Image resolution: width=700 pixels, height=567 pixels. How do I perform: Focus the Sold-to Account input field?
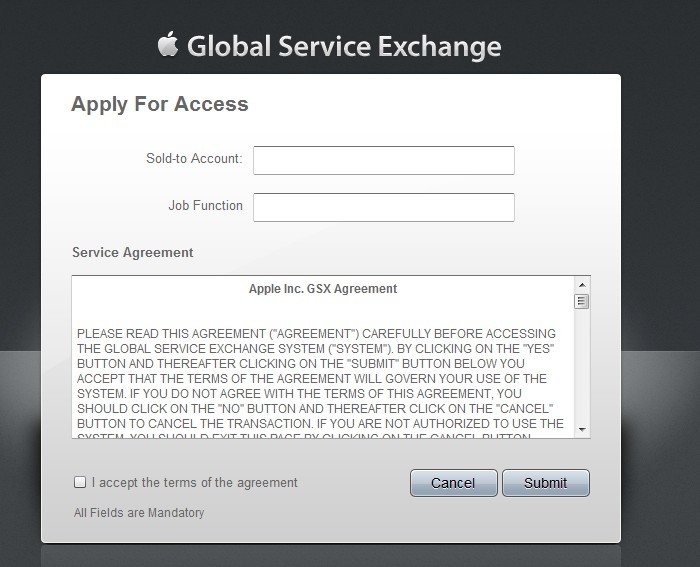pos(384,160)
